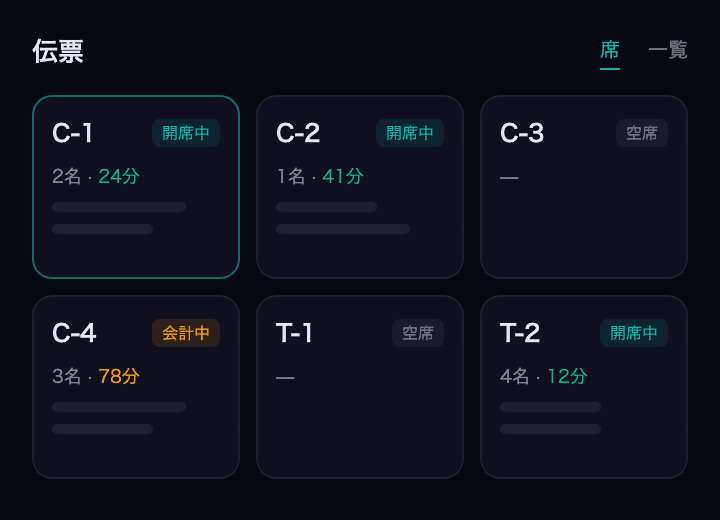The height and width of the screenshot is (520, 720).
Task: Select the empty T-1 seat card
Action: 360,387
